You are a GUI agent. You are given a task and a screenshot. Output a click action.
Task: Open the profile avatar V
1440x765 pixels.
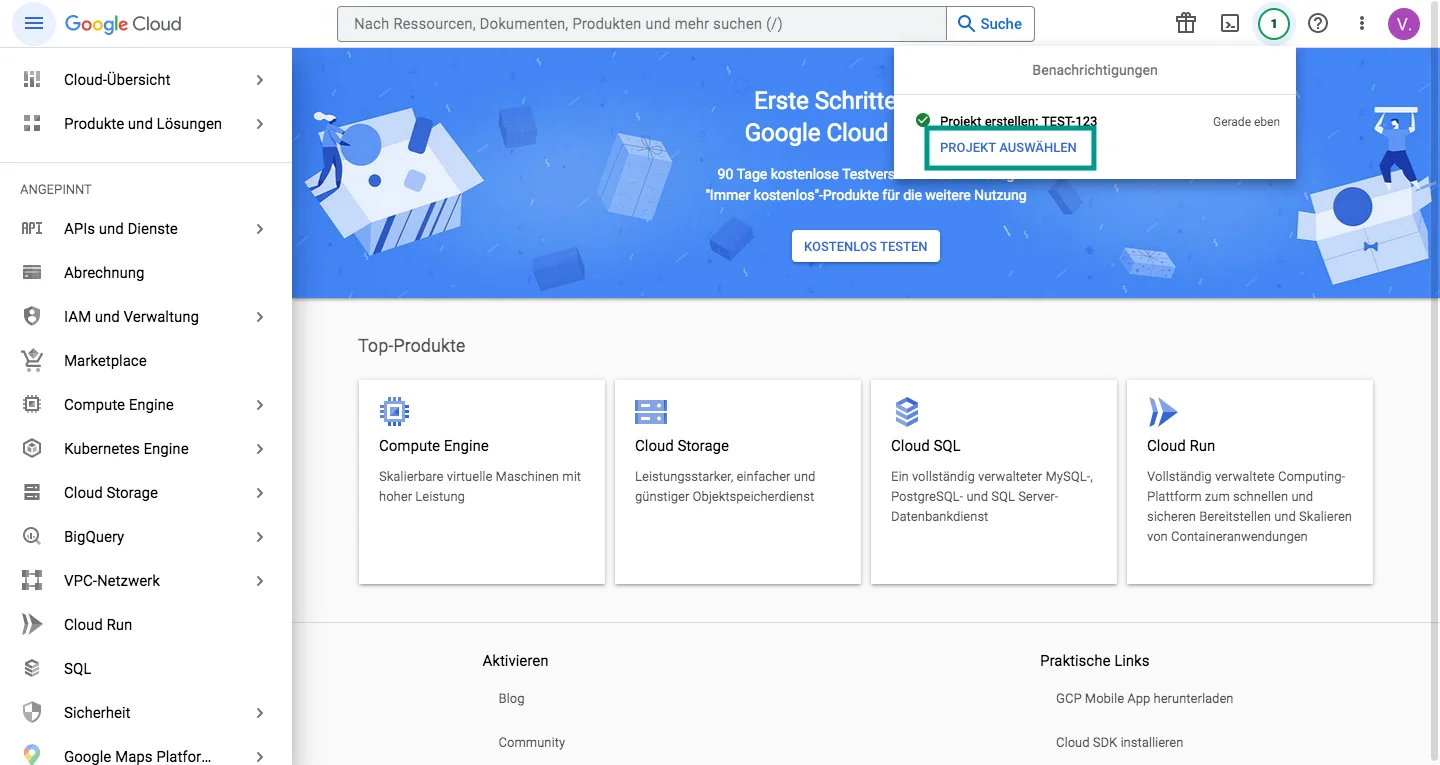(1404, 23)
